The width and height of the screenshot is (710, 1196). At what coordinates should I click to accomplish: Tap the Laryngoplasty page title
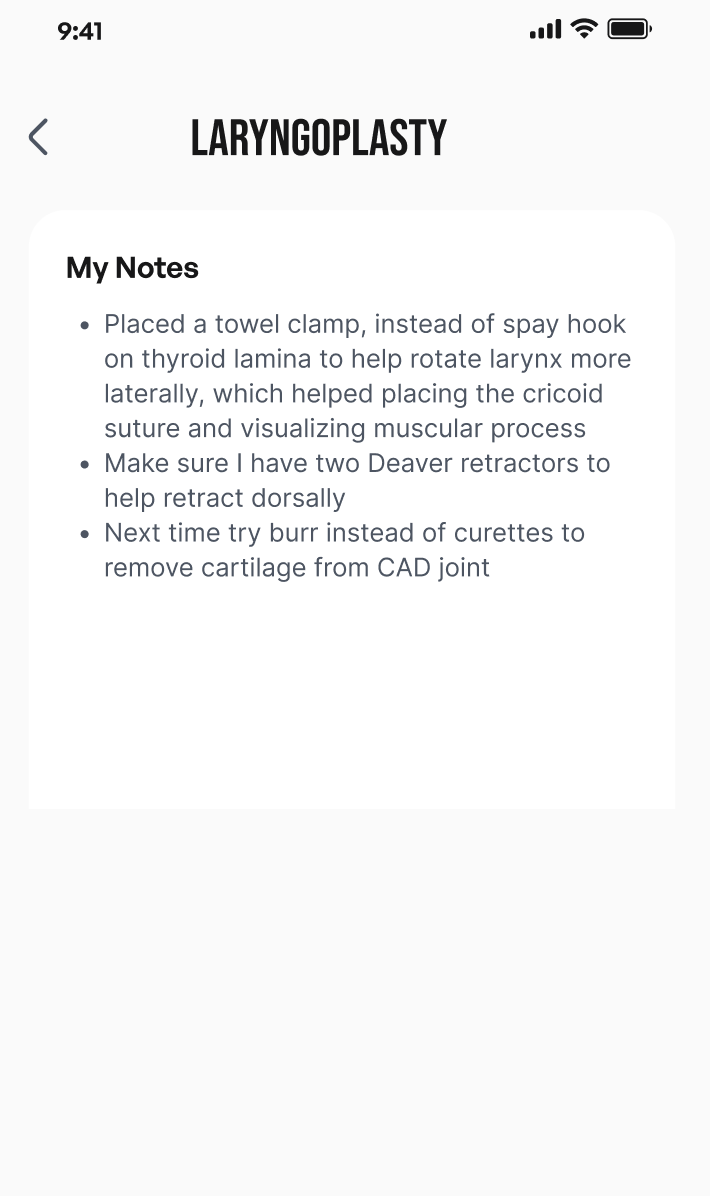tap(318, 138)
